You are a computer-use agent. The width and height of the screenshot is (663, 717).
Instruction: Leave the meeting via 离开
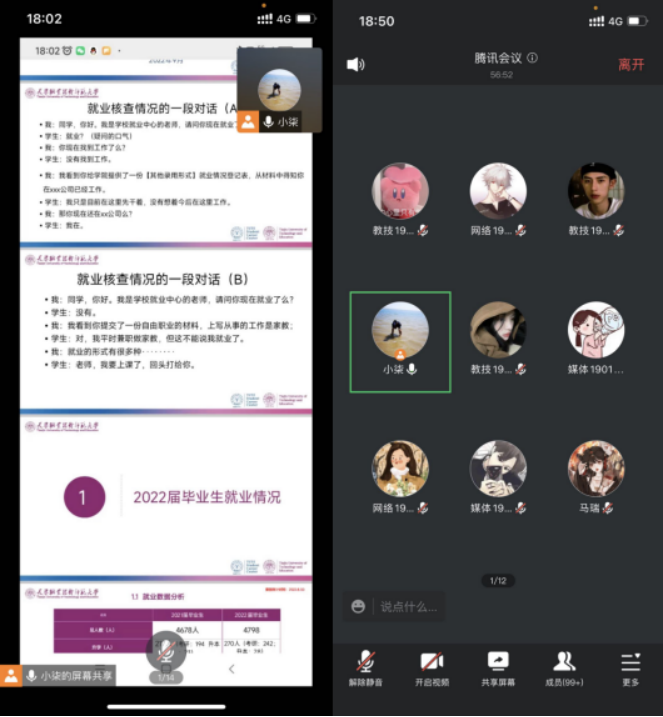(631, 65)
